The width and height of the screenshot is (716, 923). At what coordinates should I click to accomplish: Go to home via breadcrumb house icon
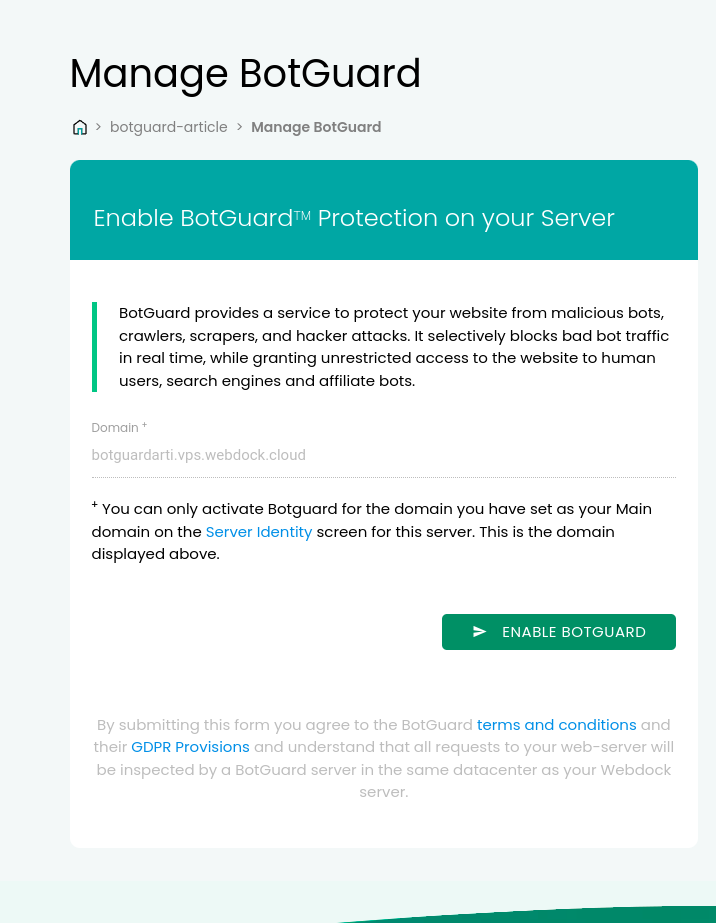click(x=79, y=127)
